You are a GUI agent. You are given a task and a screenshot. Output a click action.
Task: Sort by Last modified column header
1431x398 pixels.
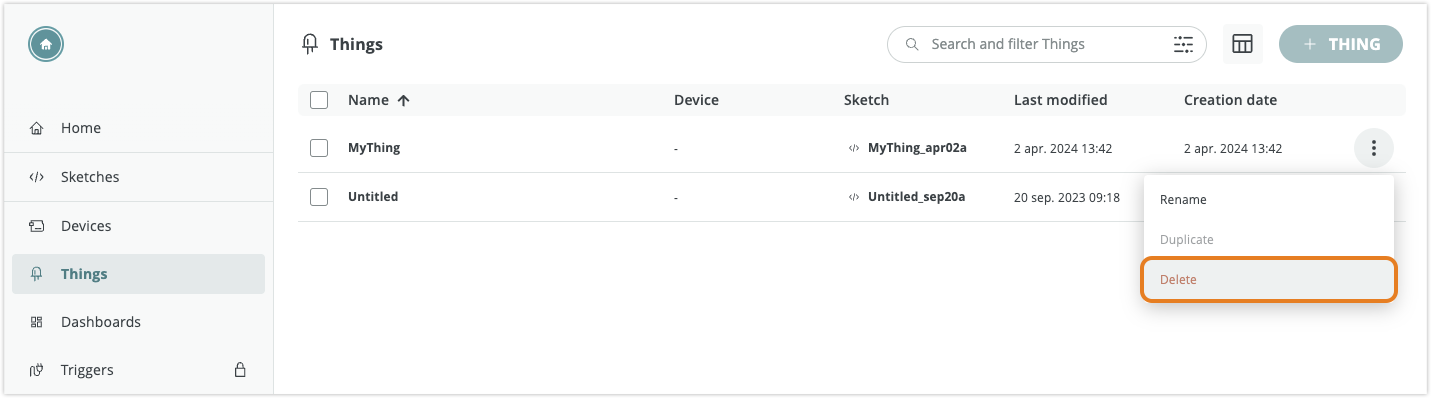(x=1060, y=100)
